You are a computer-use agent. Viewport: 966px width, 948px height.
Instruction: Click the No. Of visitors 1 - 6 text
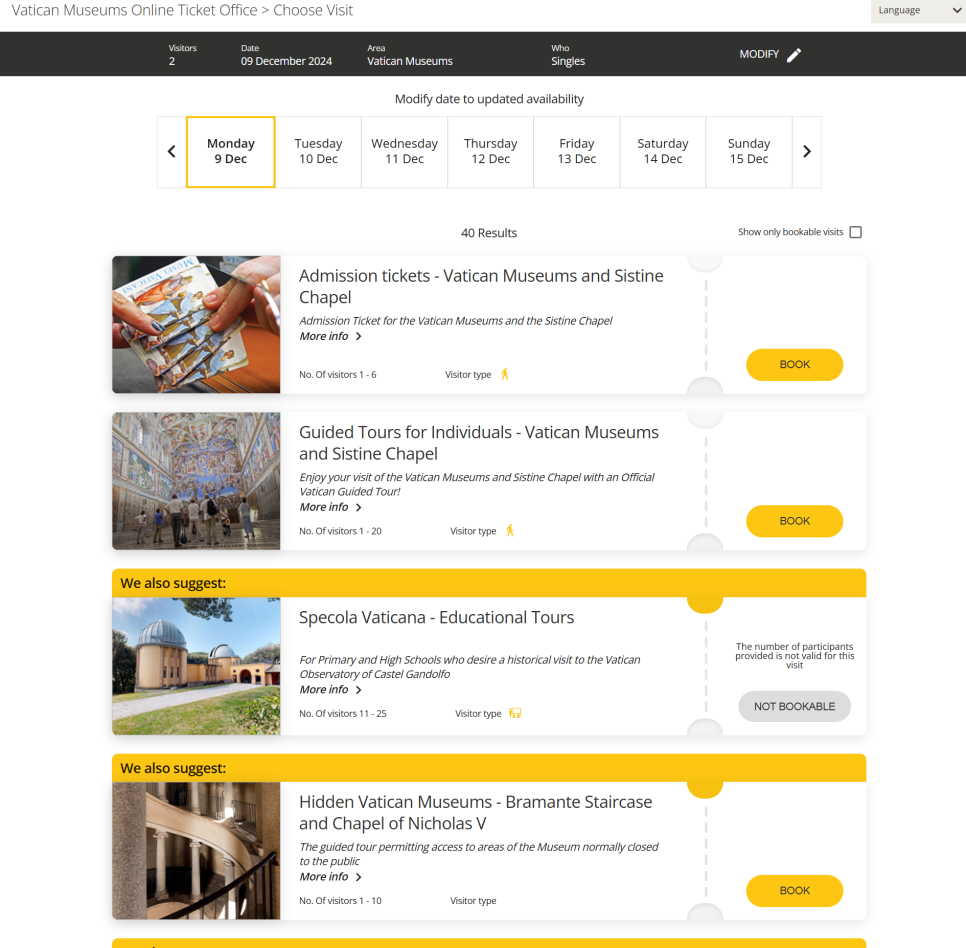(x=338, y=375)
